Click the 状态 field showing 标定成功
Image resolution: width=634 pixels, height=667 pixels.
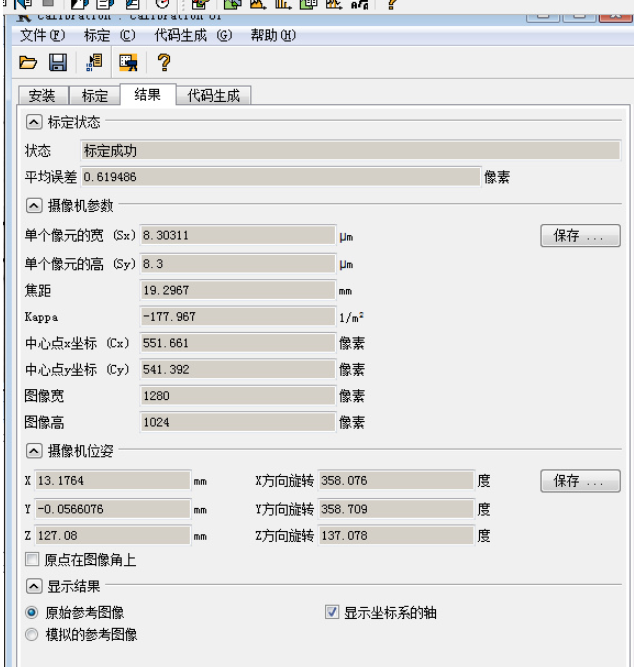(x=351, y=151)
